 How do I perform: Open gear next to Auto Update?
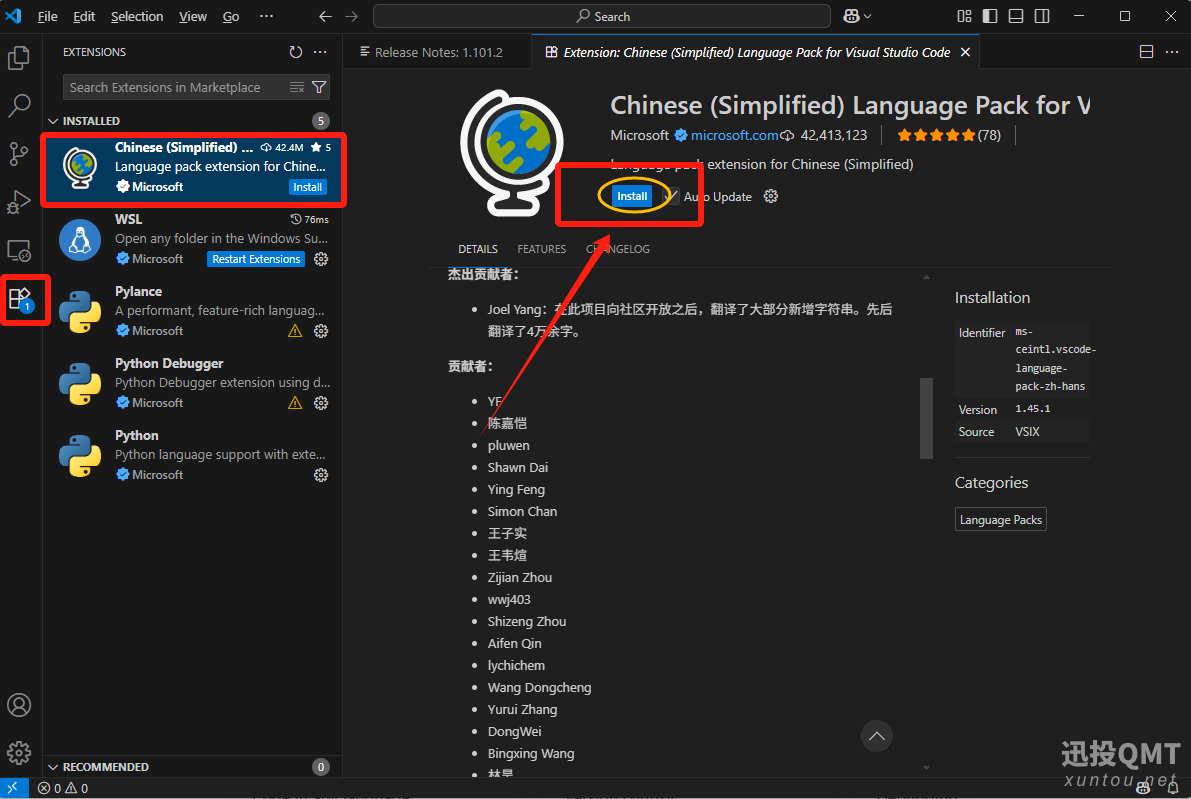771,196
